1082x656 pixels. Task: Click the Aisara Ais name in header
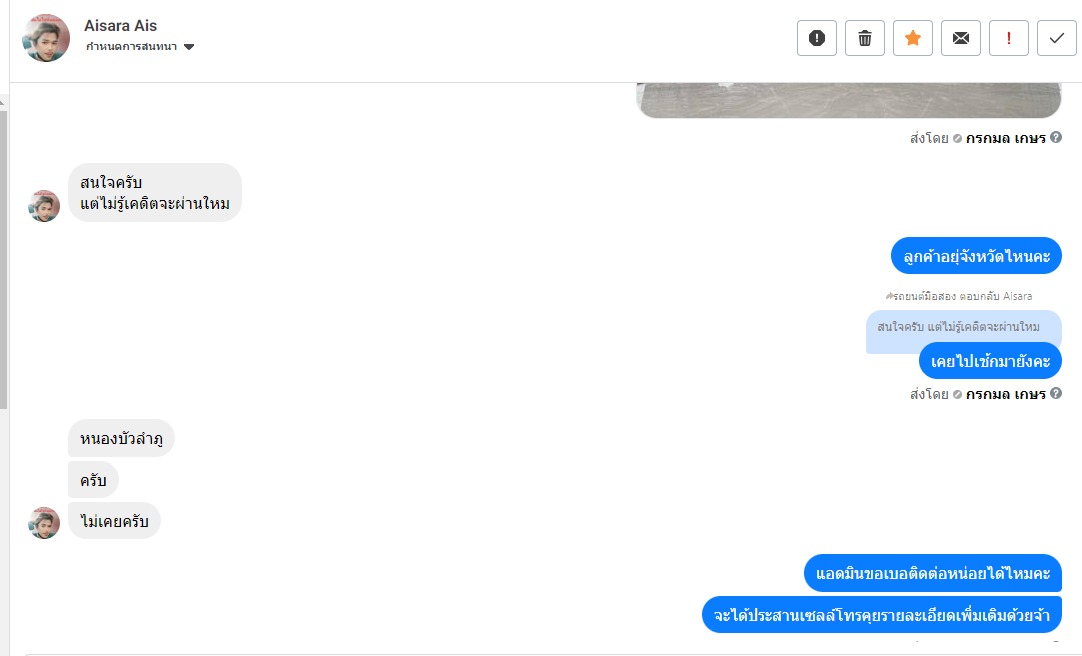[121, 26]
